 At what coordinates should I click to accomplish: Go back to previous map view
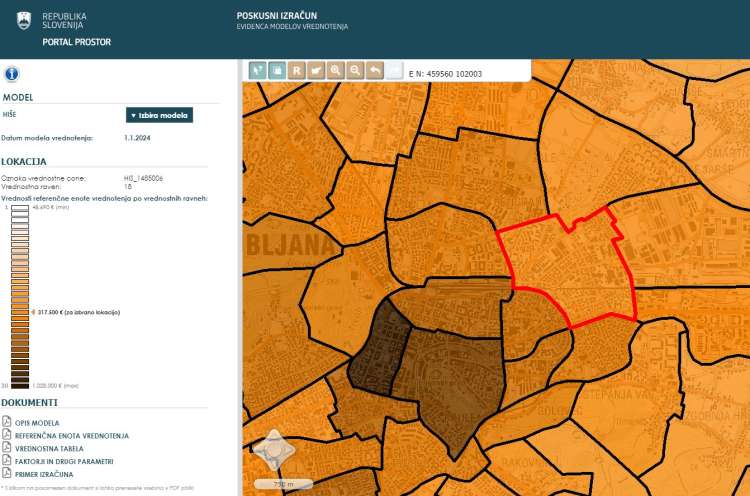tap(375, 71)
